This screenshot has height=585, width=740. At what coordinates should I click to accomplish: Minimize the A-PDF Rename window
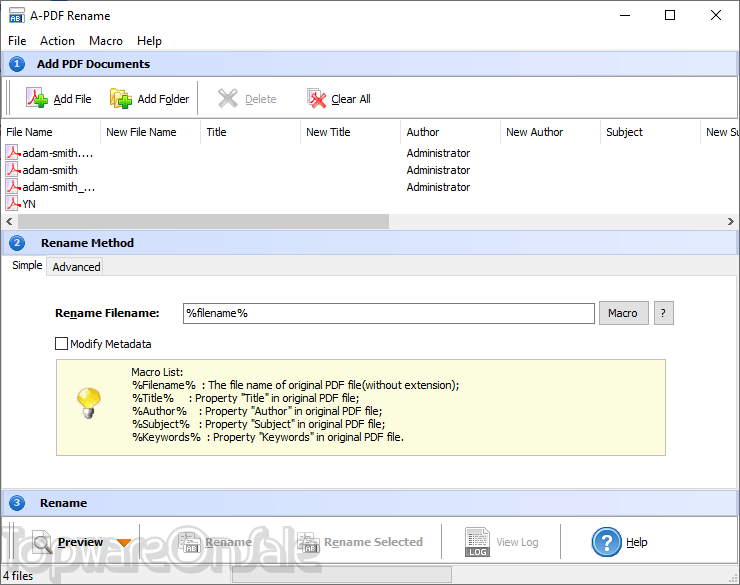pos(625,15)
